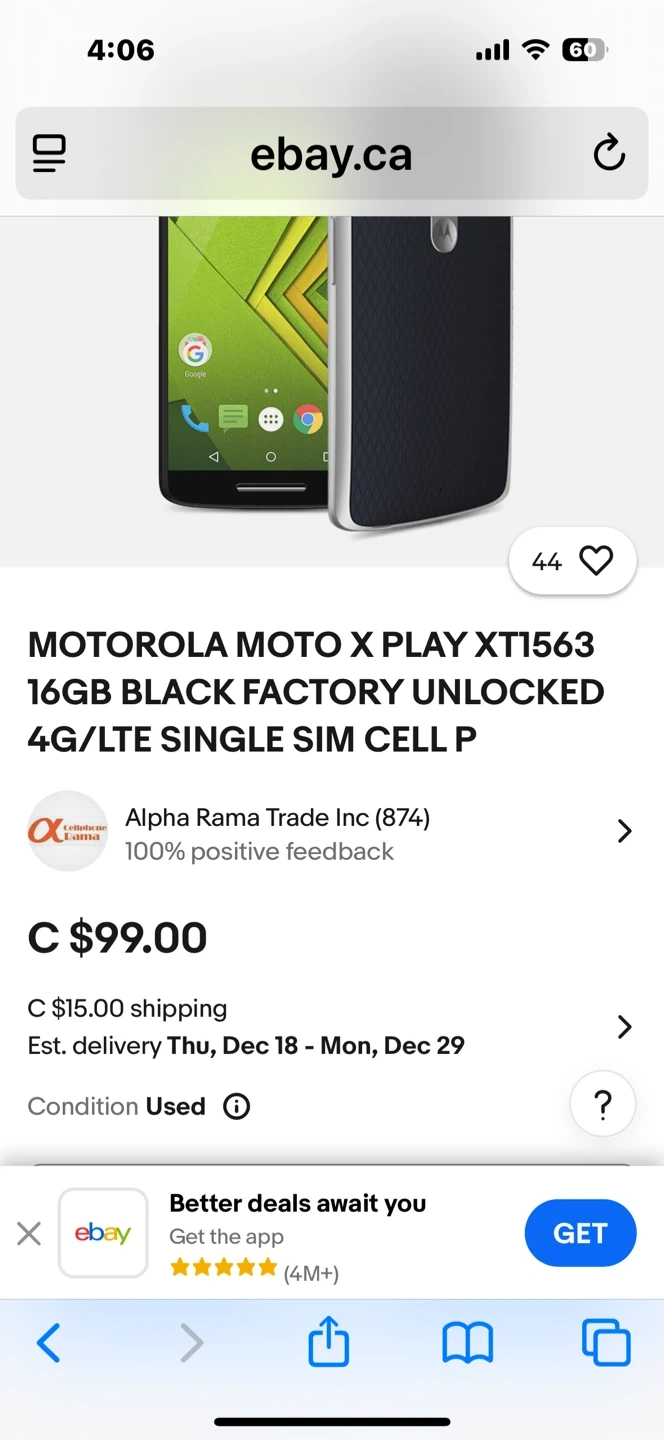Open the help question mark button
Screen dimensions: 664x1440
point(602,1105)
